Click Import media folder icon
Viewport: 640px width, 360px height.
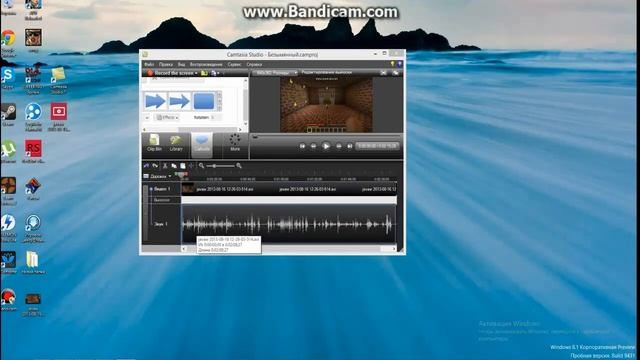[204, 73]
